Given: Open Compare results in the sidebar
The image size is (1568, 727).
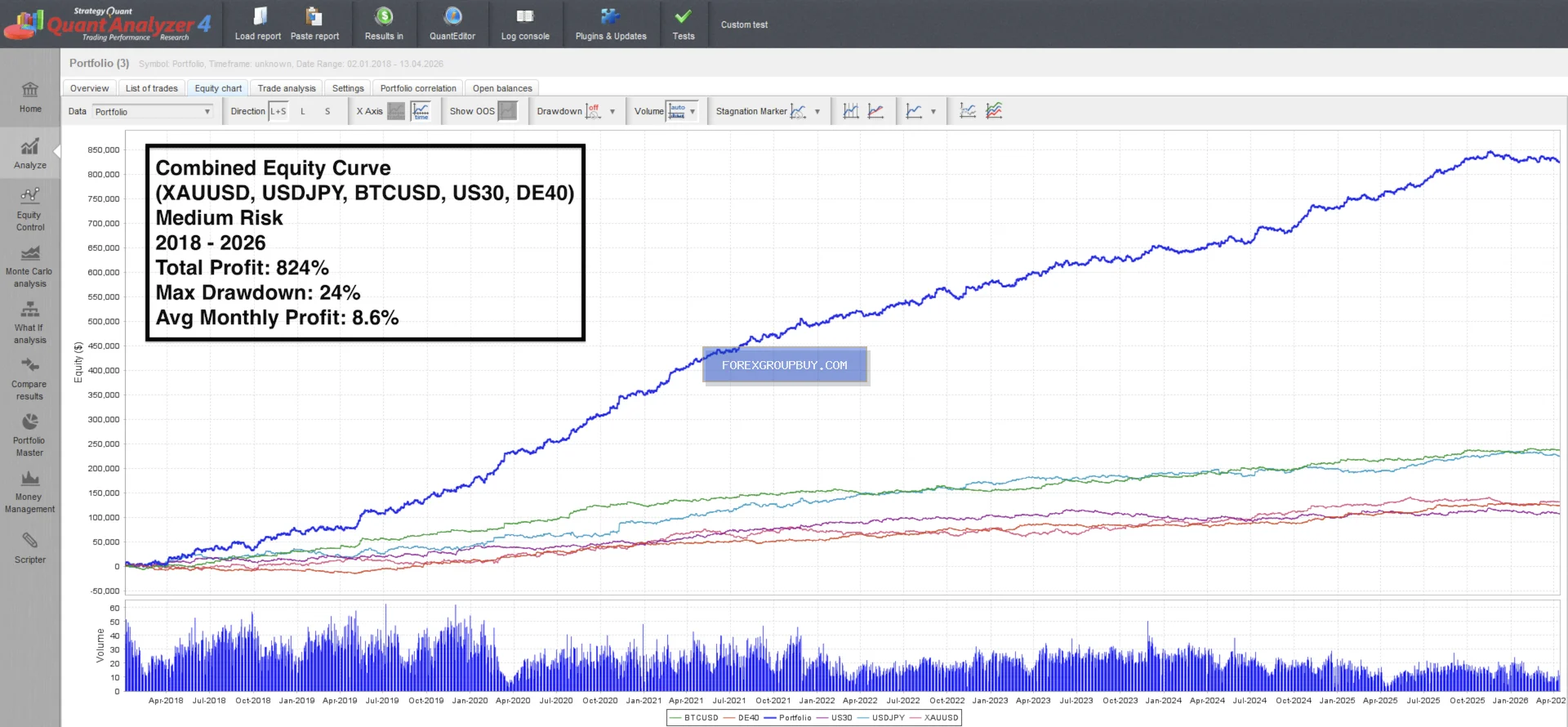Looking at the screenshot, I should click(x=30, y=379).
